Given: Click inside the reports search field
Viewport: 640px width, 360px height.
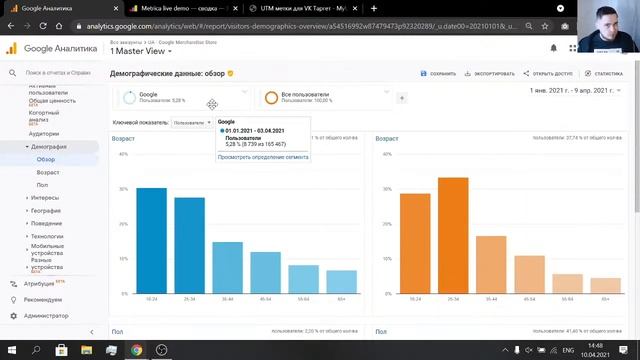Looking at the screenshot, I should click(x=58, y=73).
